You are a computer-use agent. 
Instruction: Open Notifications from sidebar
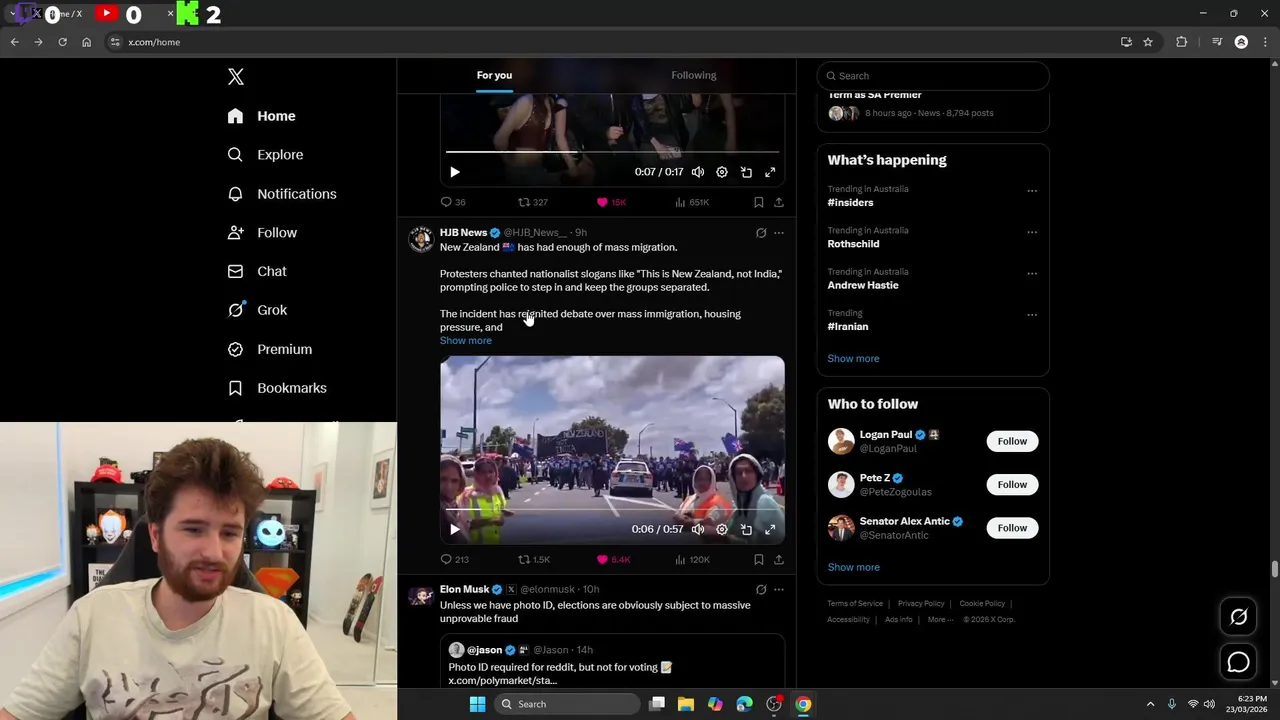pyautogui.click(x=282, y=194)
